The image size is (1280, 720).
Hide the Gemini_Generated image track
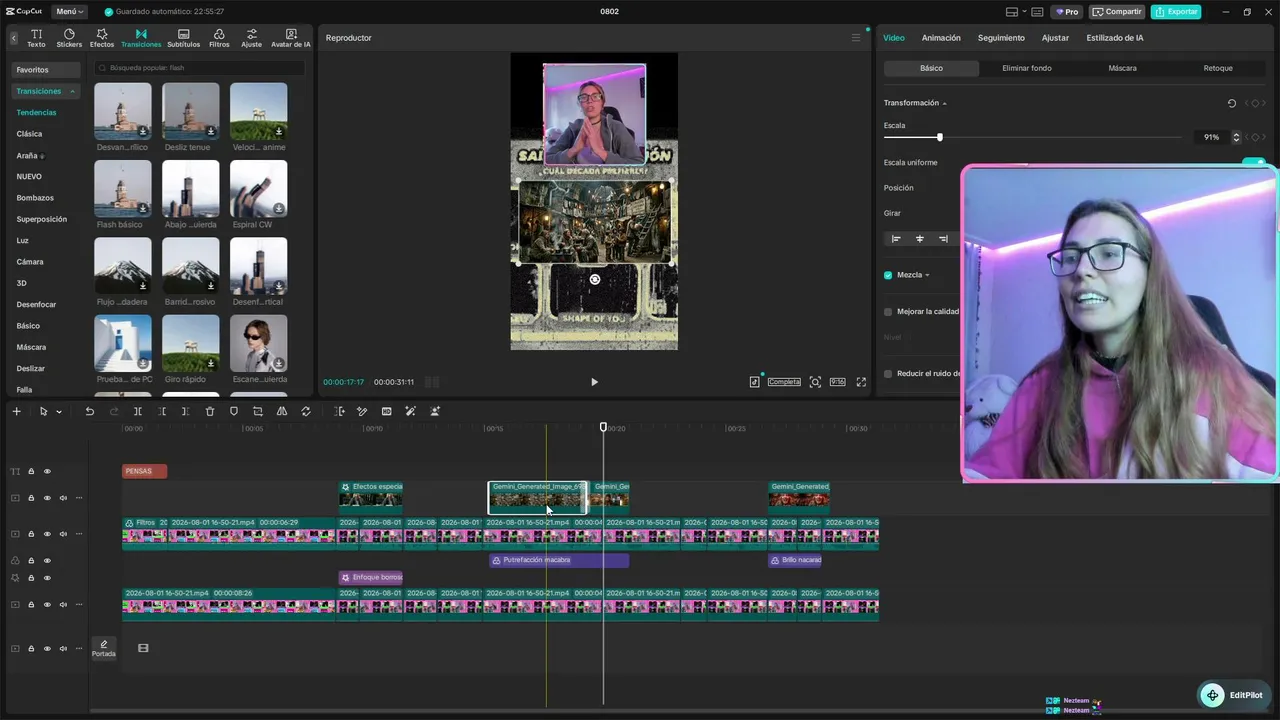47,498
